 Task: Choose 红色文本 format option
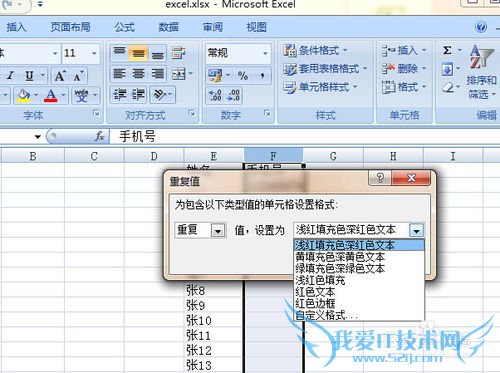359,292
